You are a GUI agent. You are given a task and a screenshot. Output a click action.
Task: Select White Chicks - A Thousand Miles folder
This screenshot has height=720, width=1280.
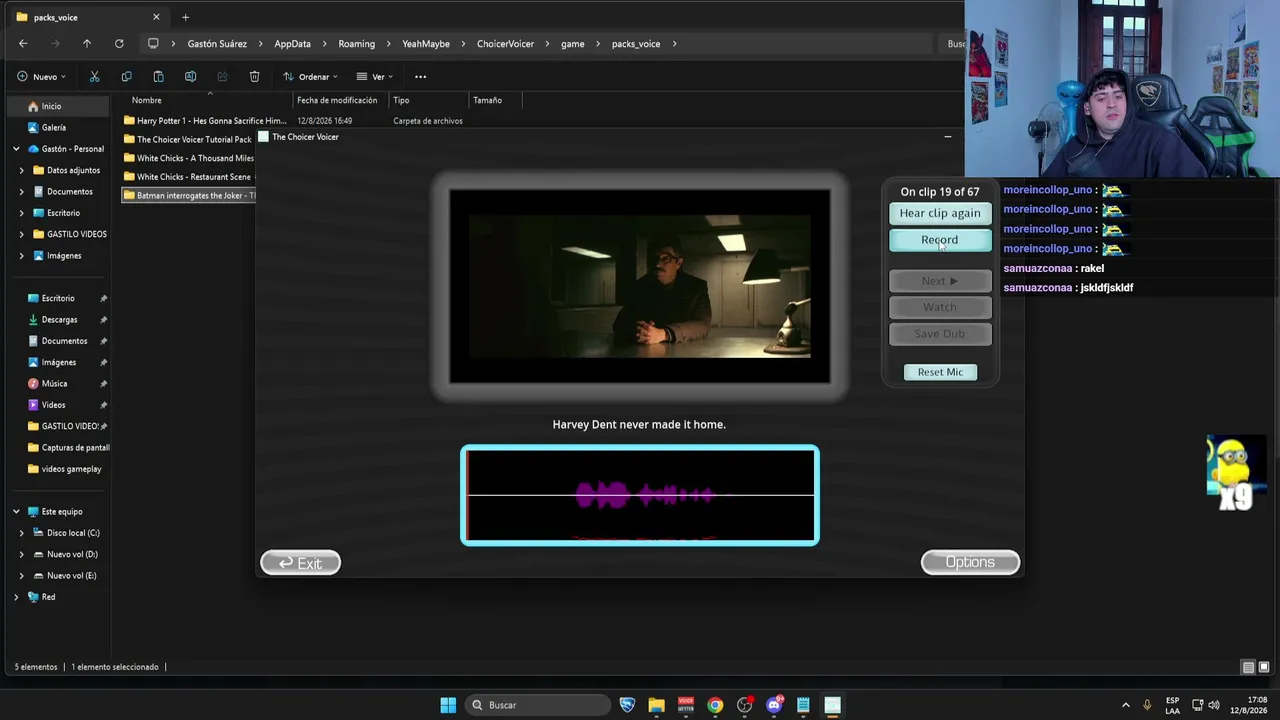[x=189, y=158]
